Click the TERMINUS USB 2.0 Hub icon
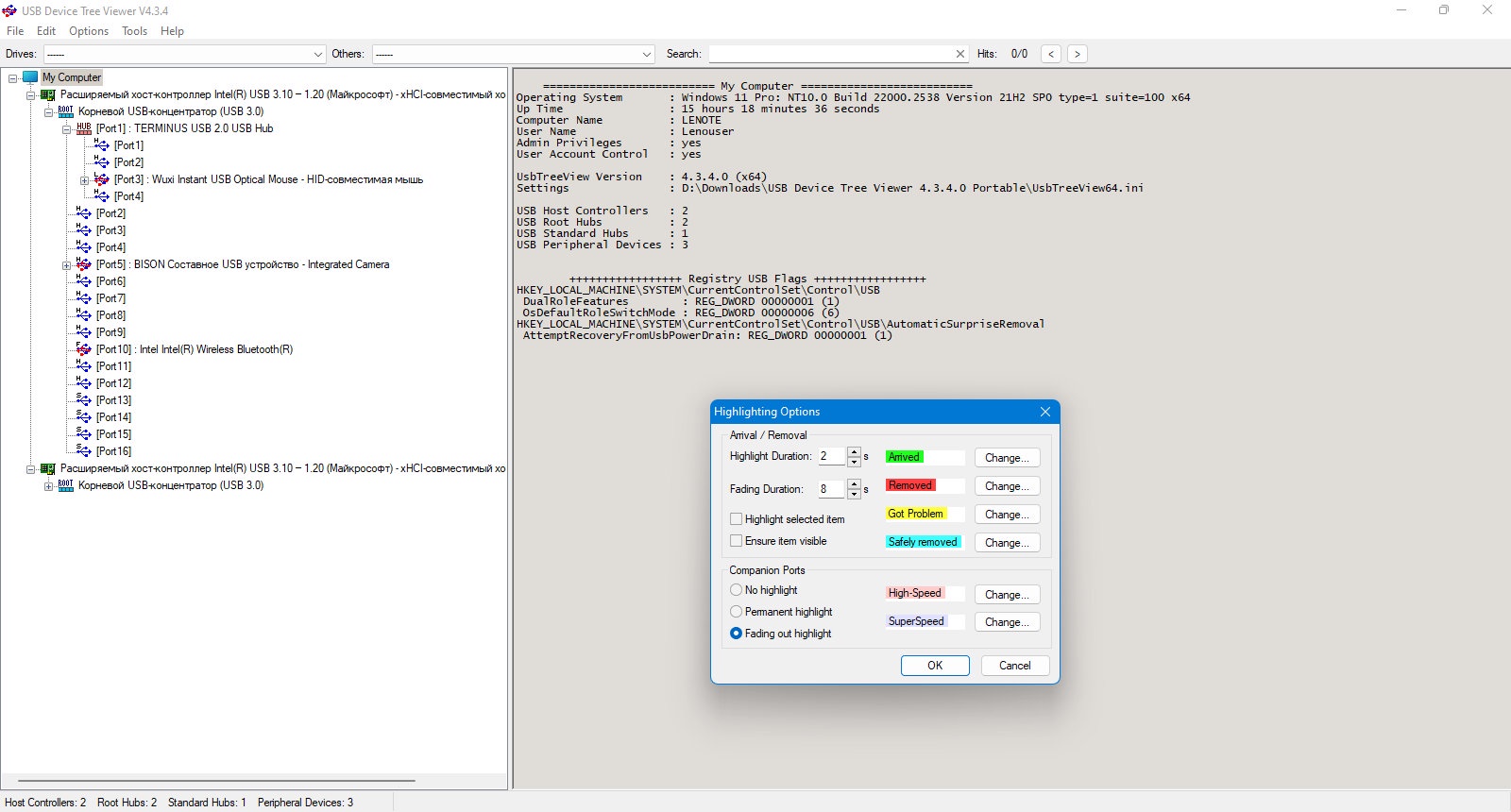Image resolution: width=1511 pixels, height=812 pixels. (84, 128)
